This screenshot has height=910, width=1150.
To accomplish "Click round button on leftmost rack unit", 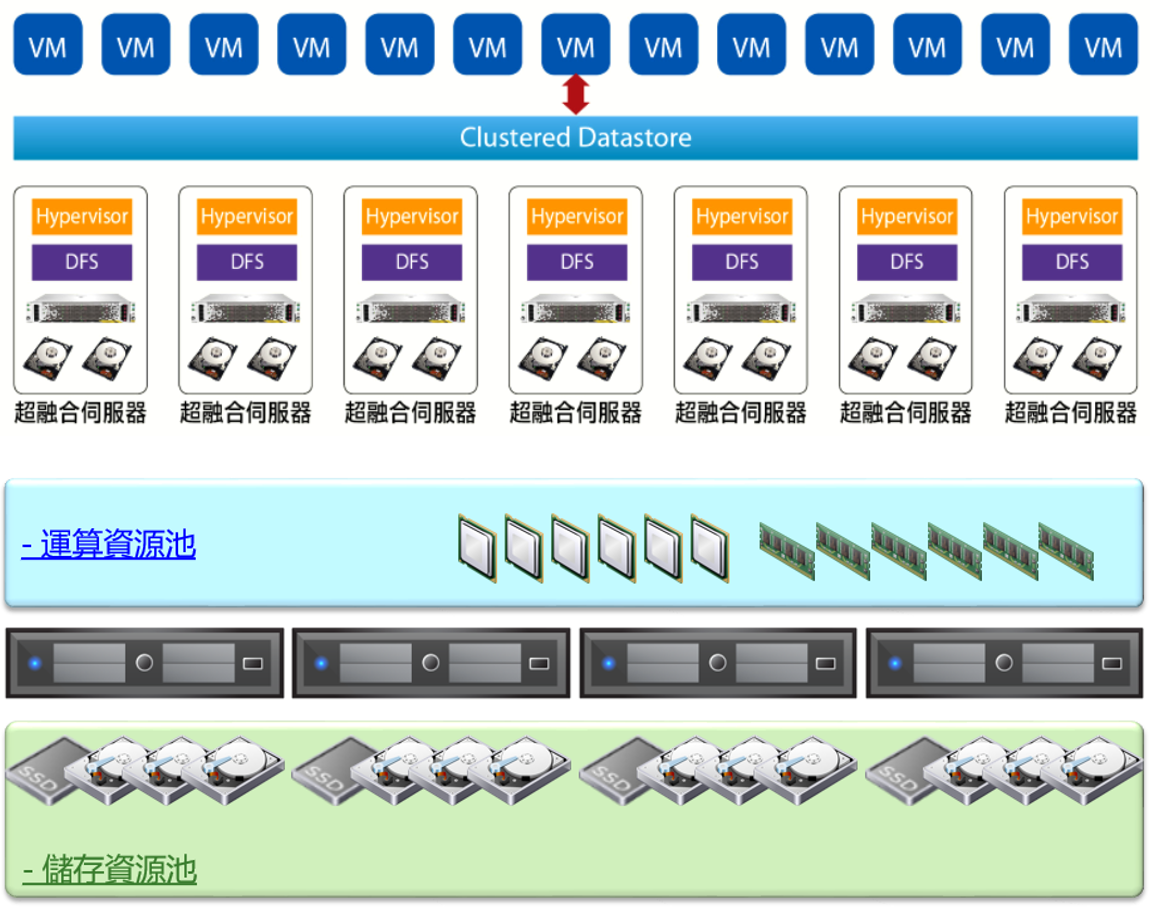I will pyautogui.click(x=144, y=663).
